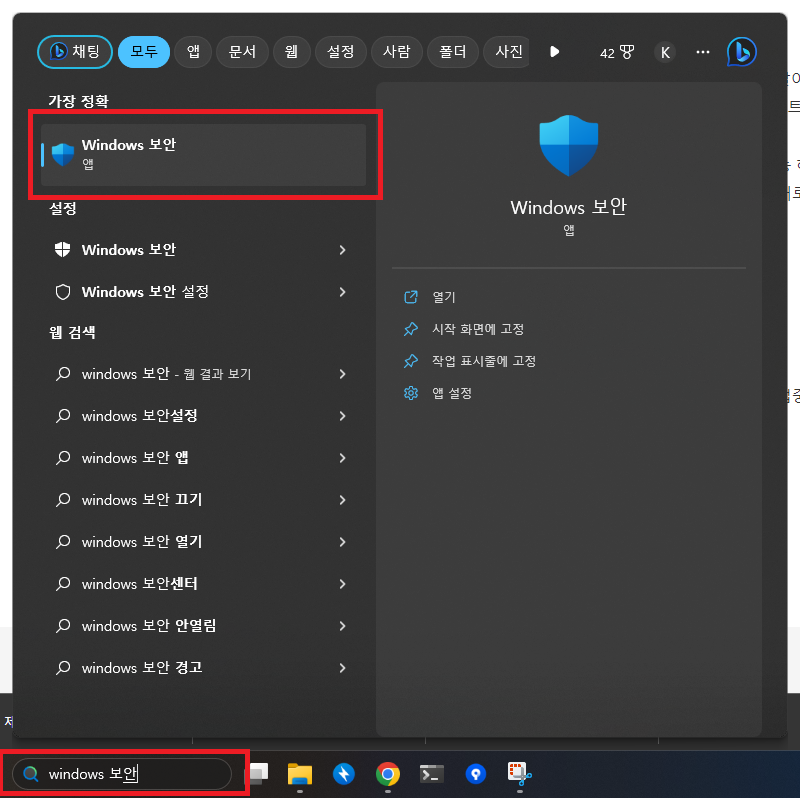
Task: Open the Bing chat icon in the top right
Action: [x=741, y=52]
